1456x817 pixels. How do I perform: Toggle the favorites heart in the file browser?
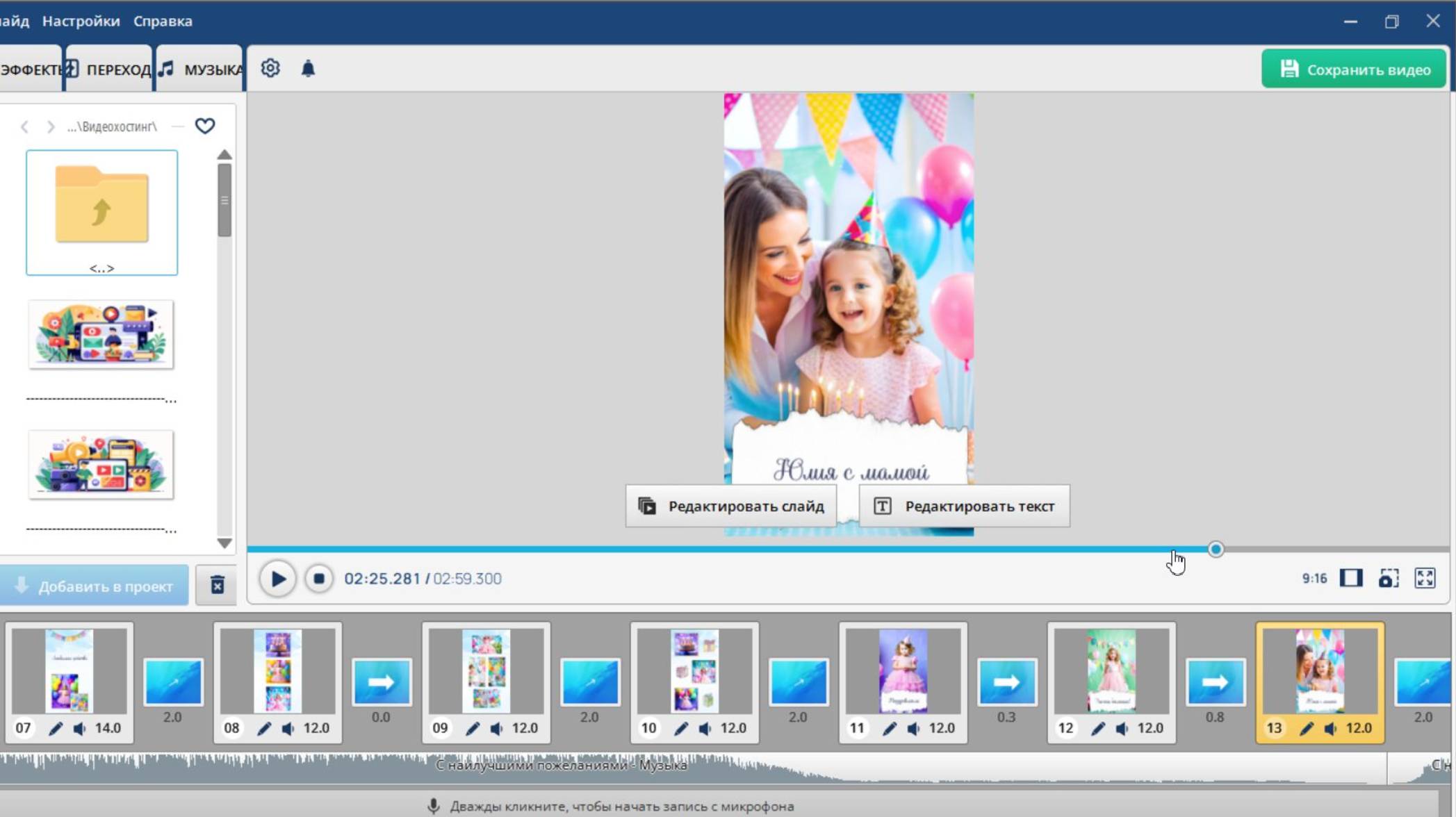coord(205,126)
